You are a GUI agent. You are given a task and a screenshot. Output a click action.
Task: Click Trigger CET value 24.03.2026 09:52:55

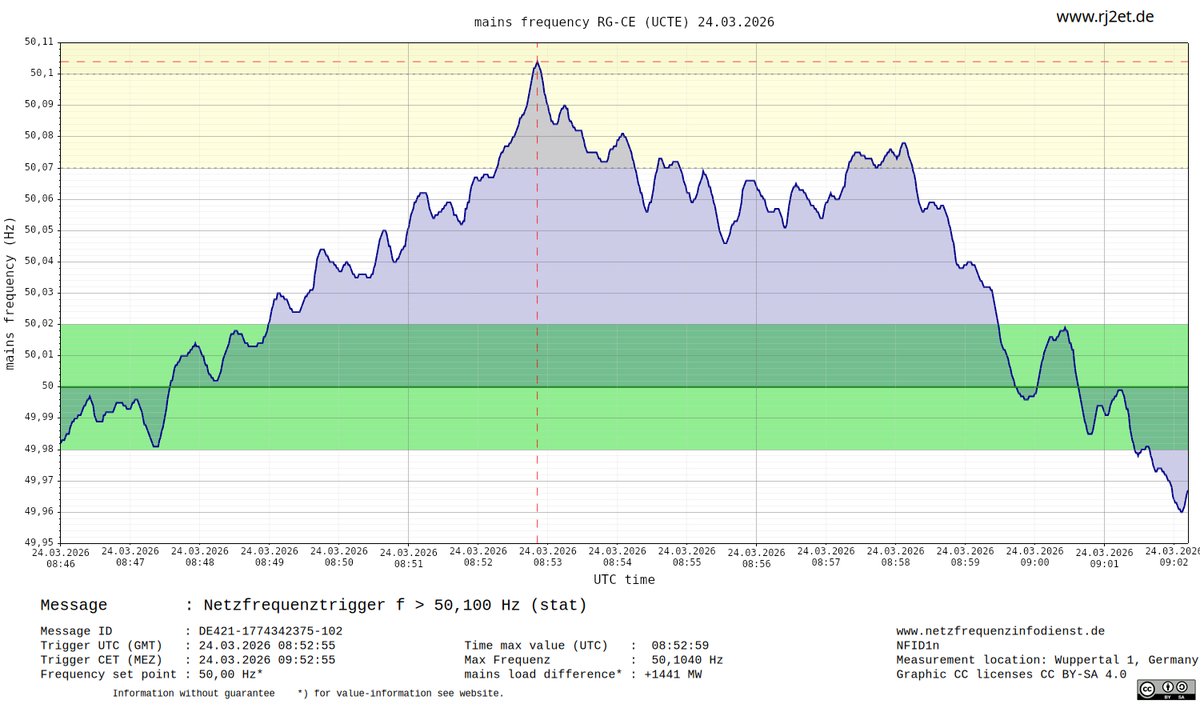tap(267, 660)
